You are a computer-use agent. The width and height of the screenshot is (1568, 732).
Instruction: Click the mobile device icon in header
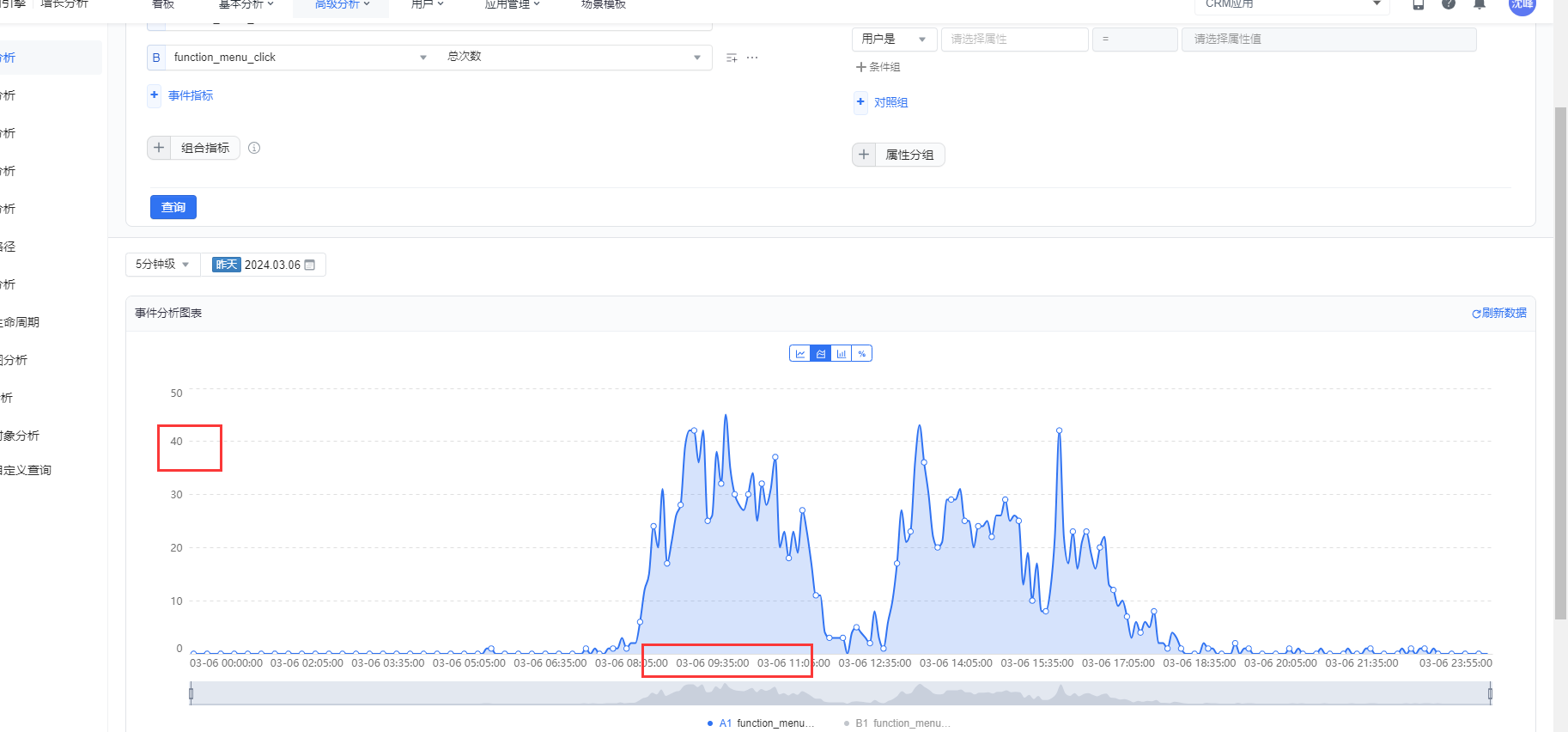tap(1419, 3)
